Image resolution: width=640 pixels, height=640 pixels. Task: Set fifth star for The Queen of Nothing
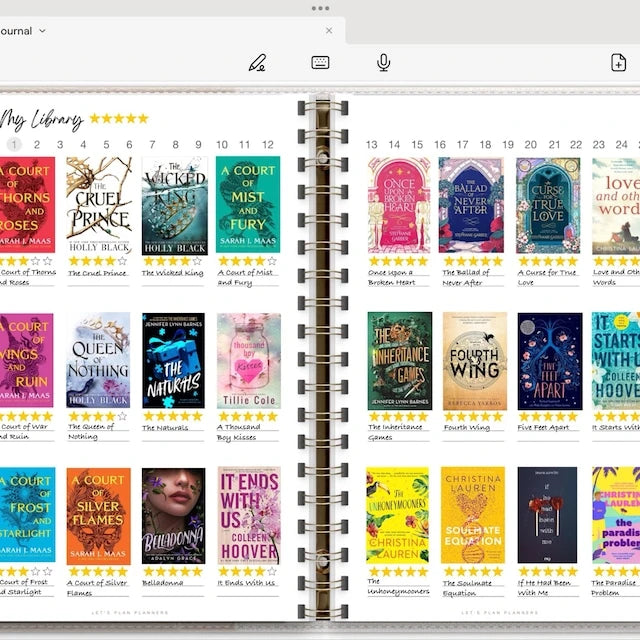pos(122,416)
